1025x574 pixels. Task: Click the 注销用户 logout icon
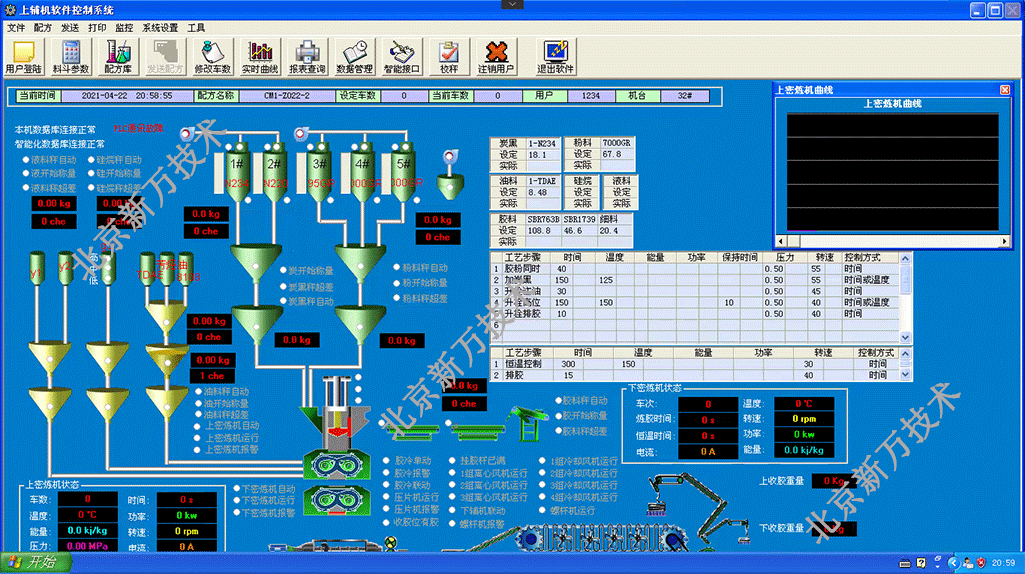(495, 57)
